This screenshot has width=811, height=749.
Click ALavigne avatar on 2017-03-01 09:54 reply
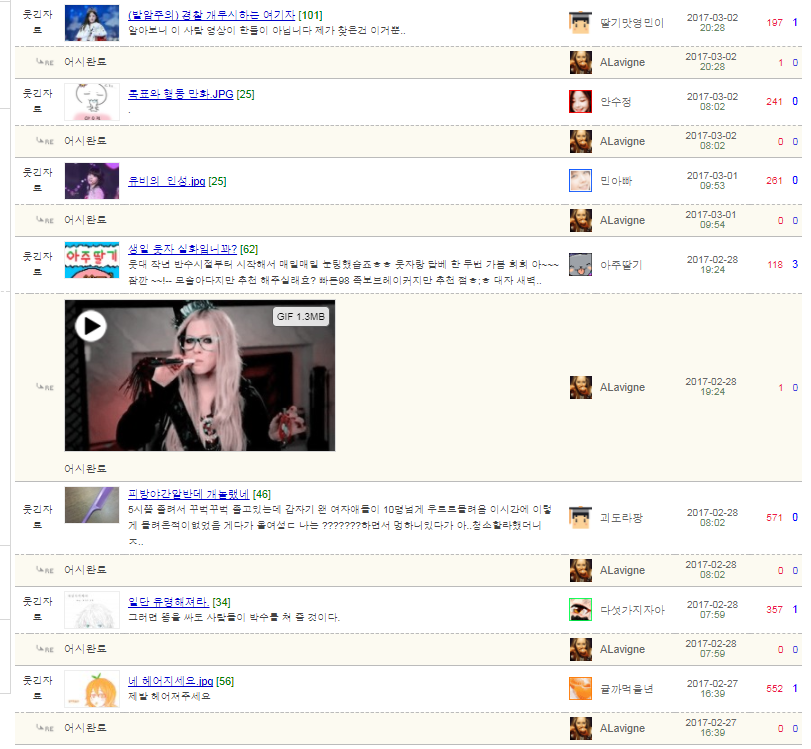(581, 220)
